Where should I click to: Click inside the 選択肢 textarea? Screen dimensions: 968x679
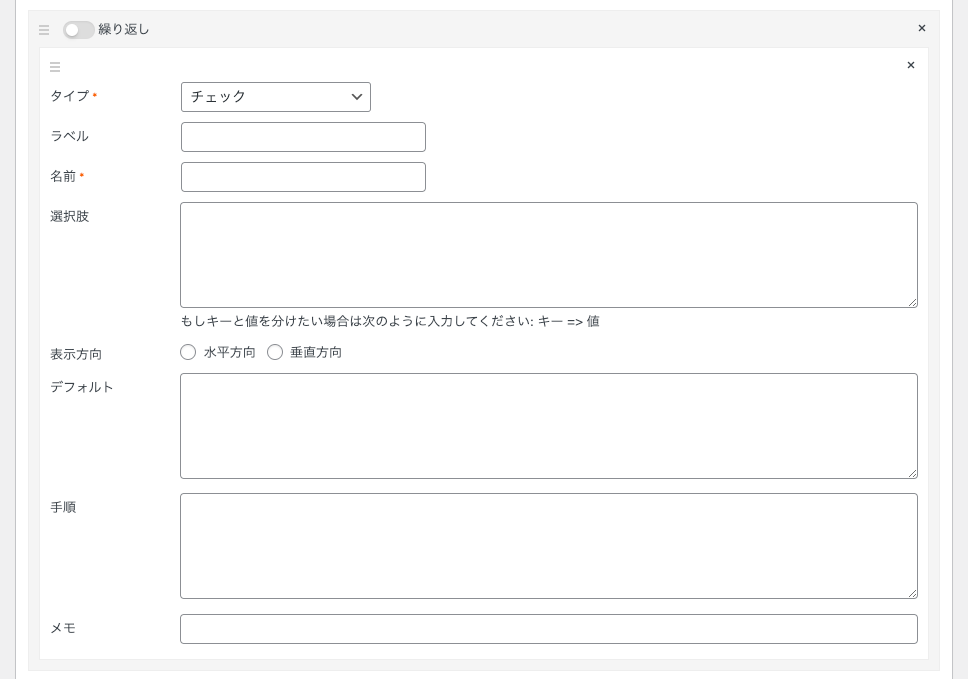[x=549, y=255]
